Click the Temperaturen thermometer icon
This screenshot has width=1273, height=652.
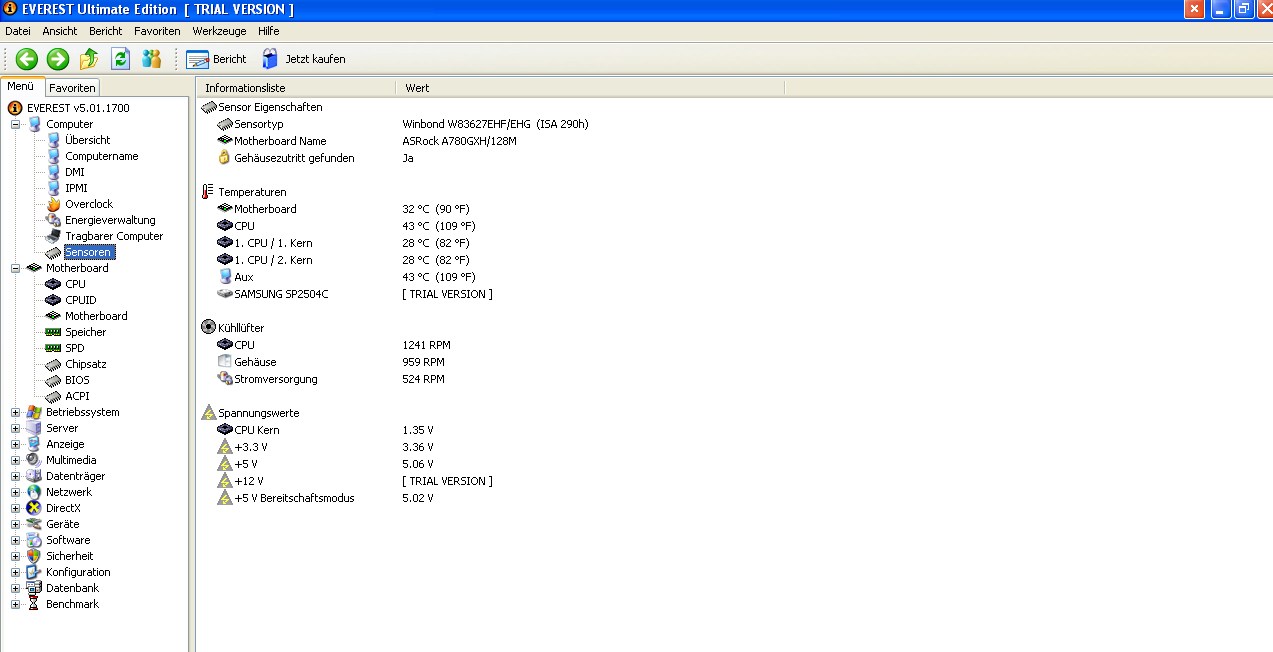tap(208, 192)
